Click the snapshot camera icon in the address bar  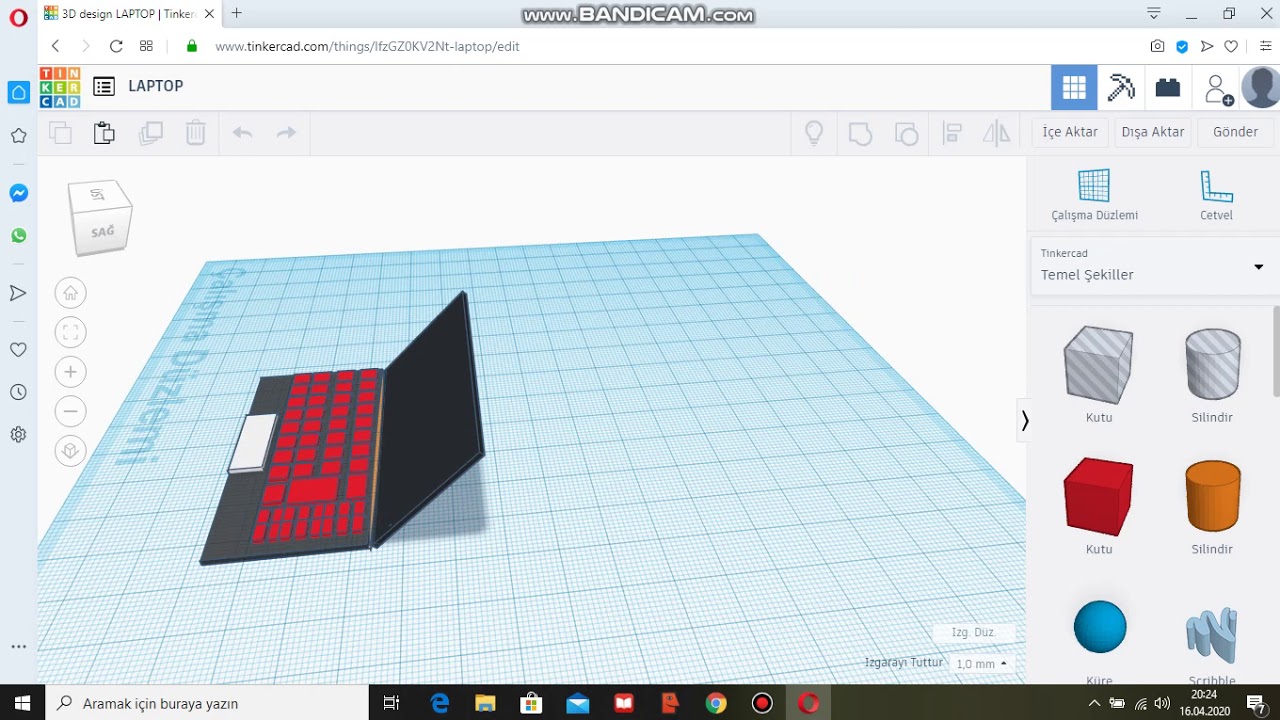pos(1157,46)
